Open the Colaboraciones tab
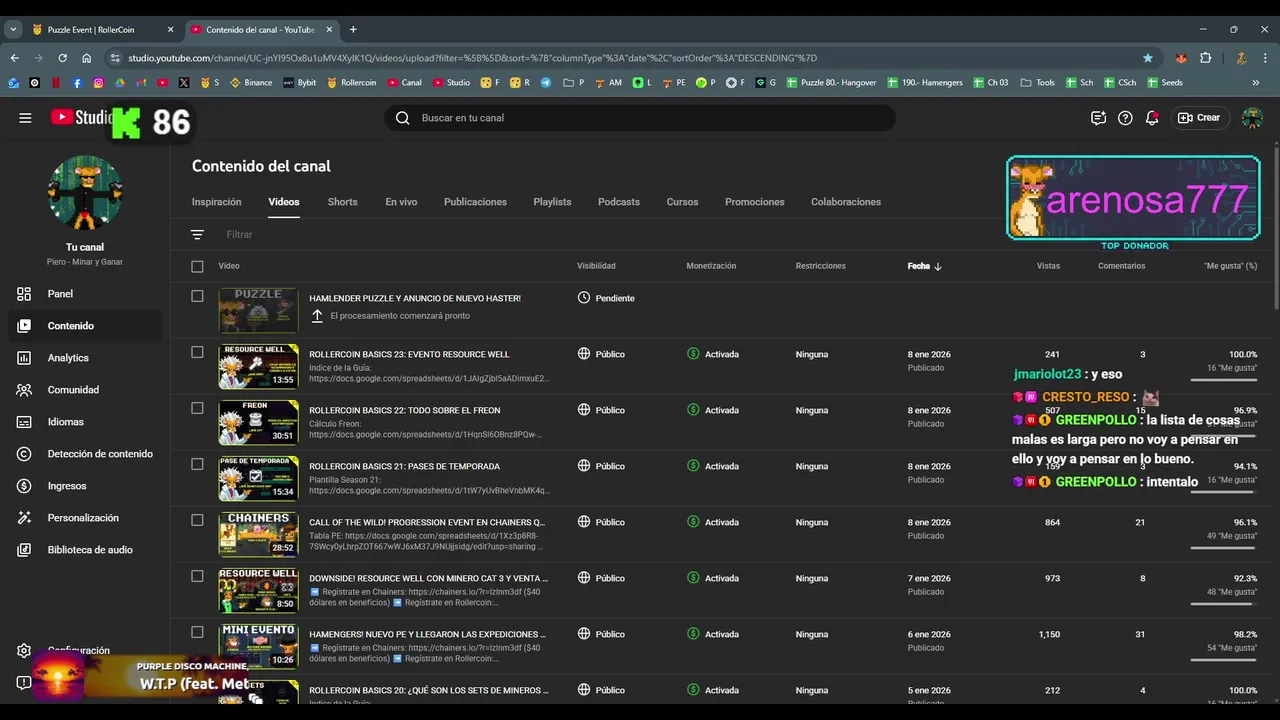The image size is (1280, 720). tap(846, 202)
